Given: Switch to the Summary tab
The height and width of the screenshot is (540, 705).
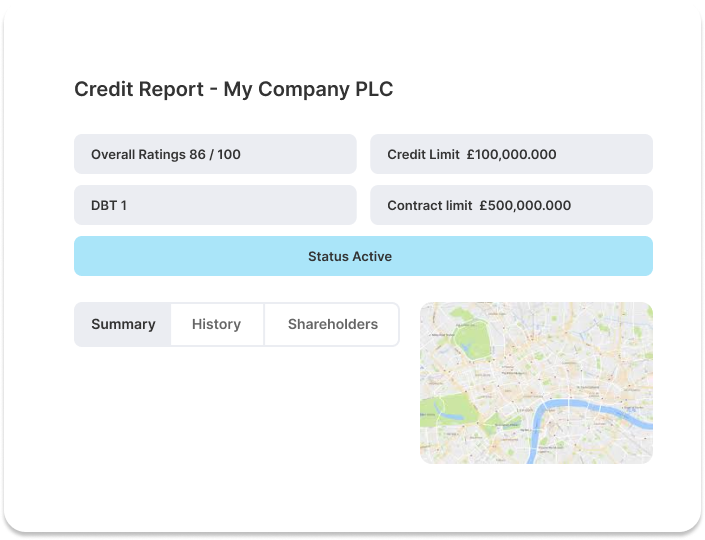Looking at the screenshot, I should click(x=123, y=324).
